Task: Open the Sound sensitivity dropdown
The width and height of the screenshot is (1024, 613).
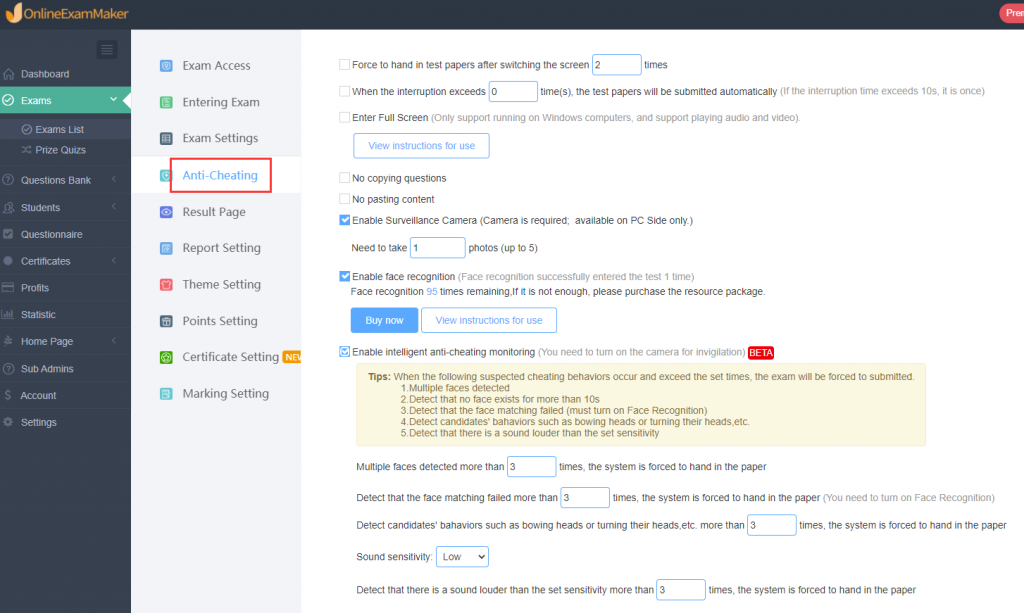Action: coord(462,556)
